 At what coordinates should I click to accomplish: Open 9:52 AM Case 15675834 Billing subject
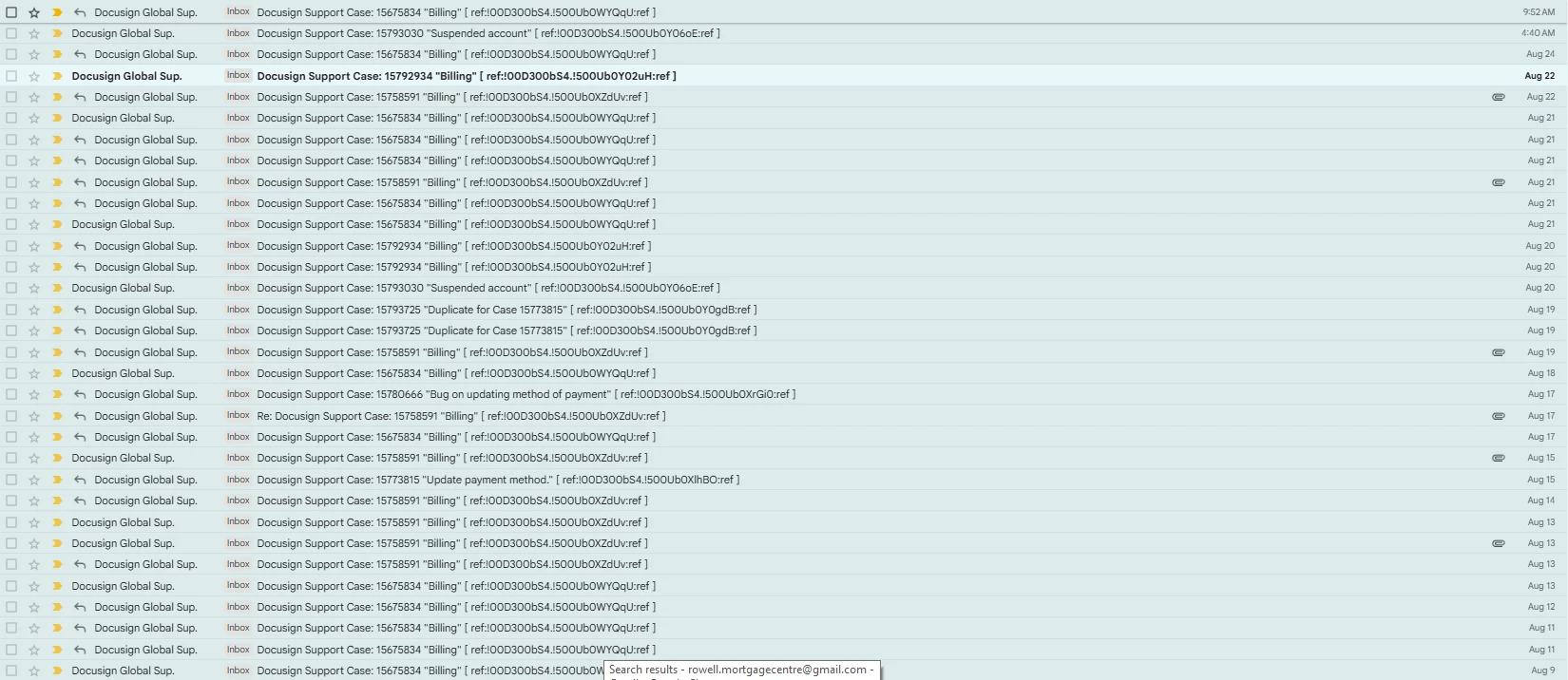tap(456, 12)
